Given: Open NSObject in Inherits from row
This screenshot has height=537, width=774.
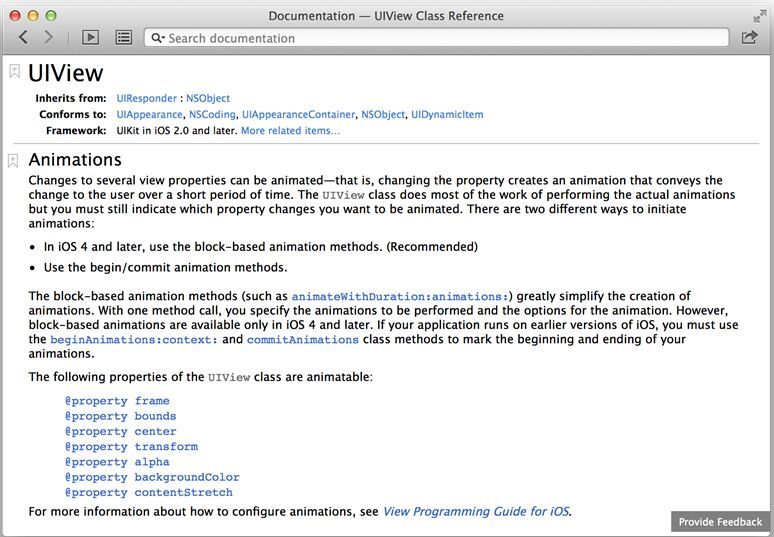Looking at the screenshot, I should (208, 98).
